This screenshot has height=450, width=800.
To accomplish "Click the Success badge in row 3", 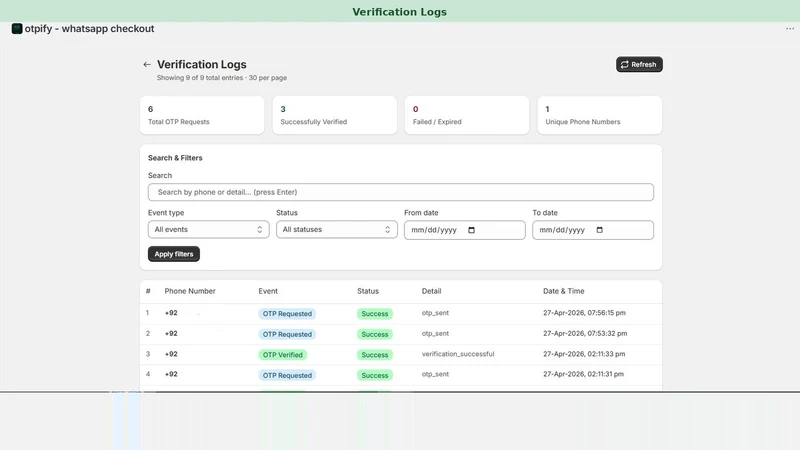I will point(374,355).
